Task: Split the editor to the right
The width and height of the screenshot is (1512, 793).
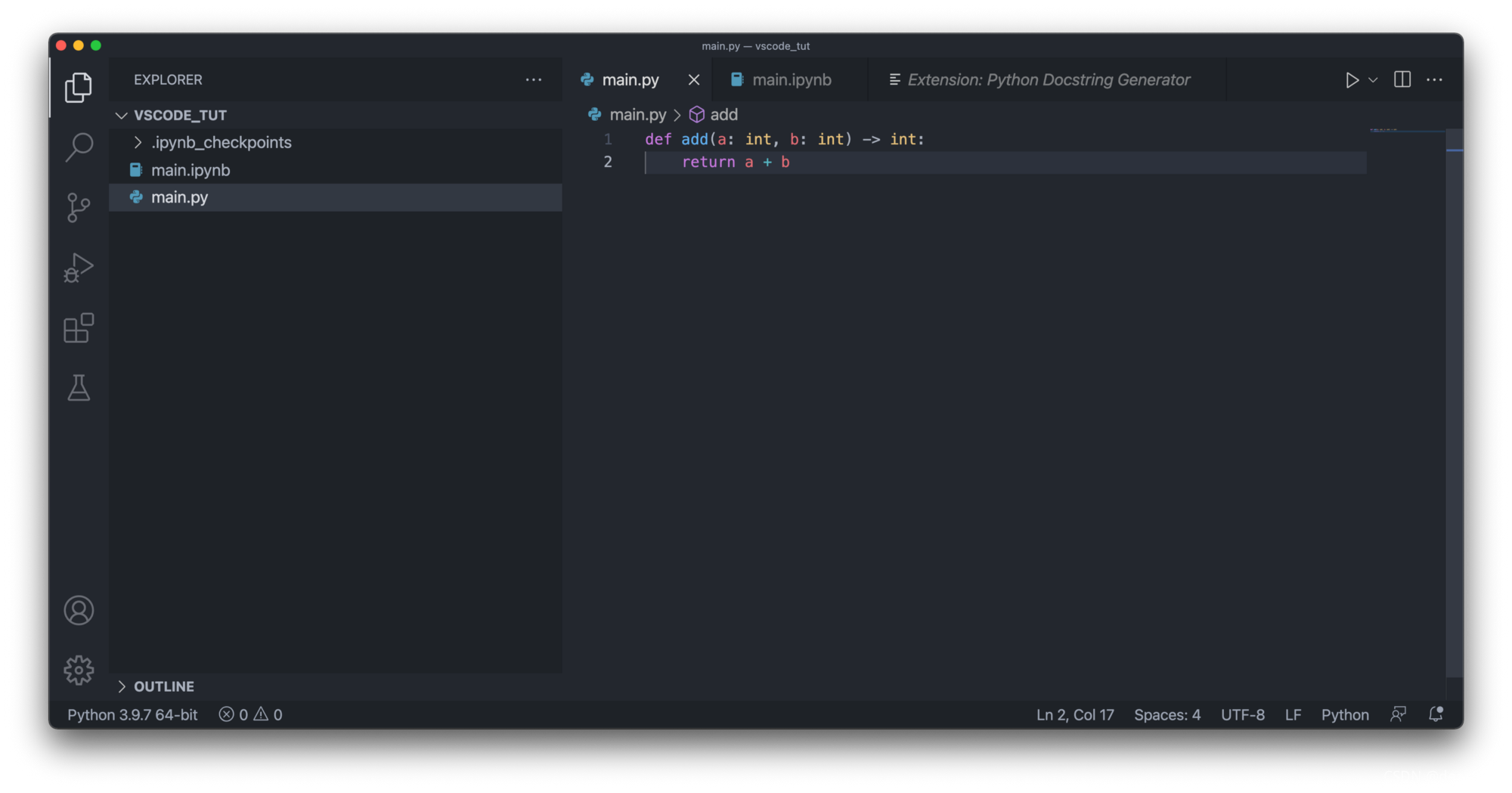Action: point(1402,79)
